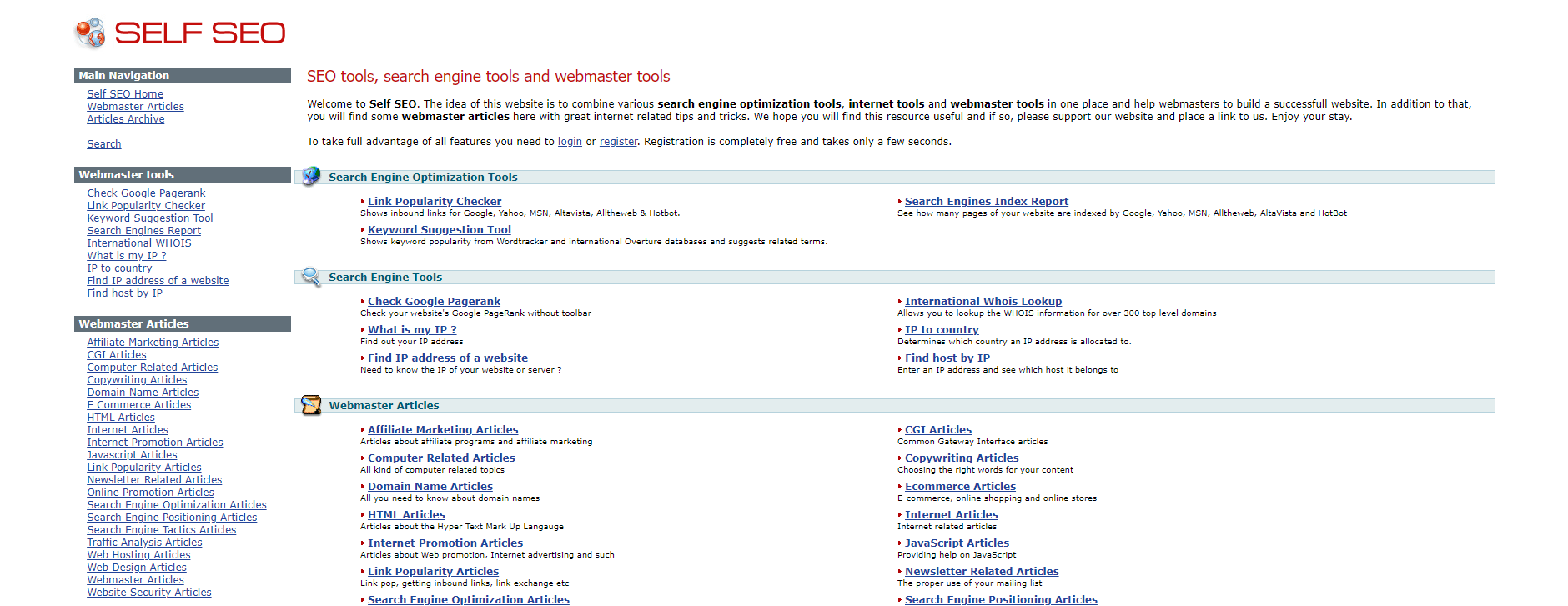Screen dimensions: 1568x606
Task: Open Newsletter Related Articles in main content
Action: pyautogui.click(x=982, y=572)
